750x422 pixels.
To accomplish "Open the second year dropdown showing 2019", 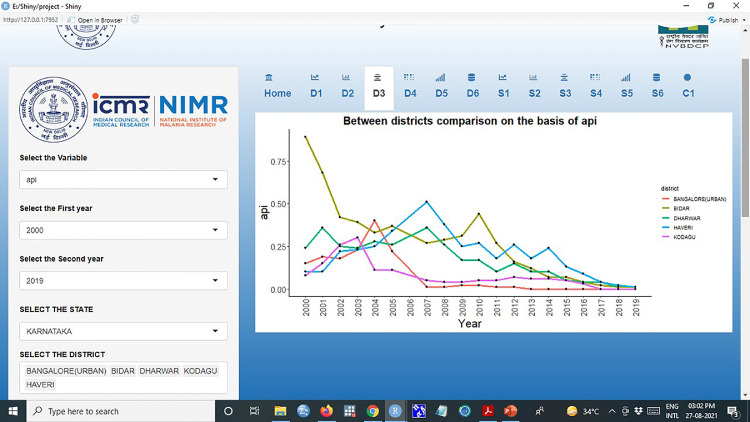I will point(123,282).
